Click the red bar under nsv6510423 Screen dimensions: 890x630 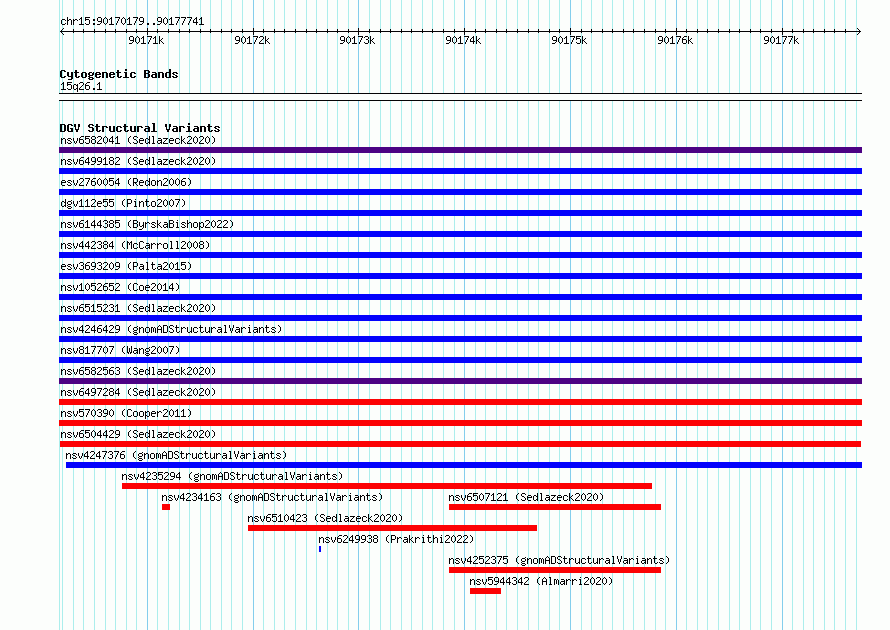pyautogui.click(x=392, y=528)
